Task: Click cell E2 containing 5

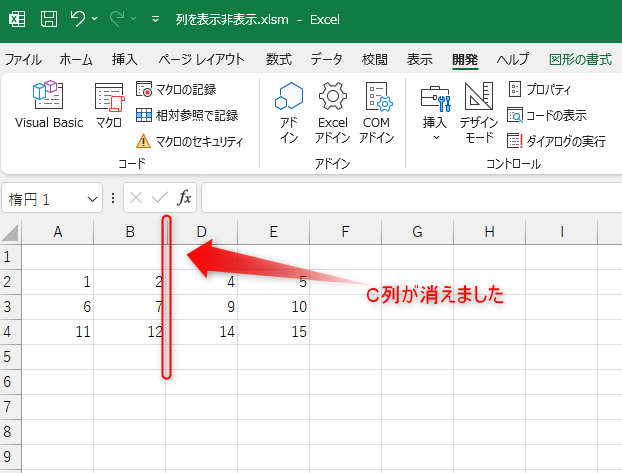Action: tap(274, 282)
